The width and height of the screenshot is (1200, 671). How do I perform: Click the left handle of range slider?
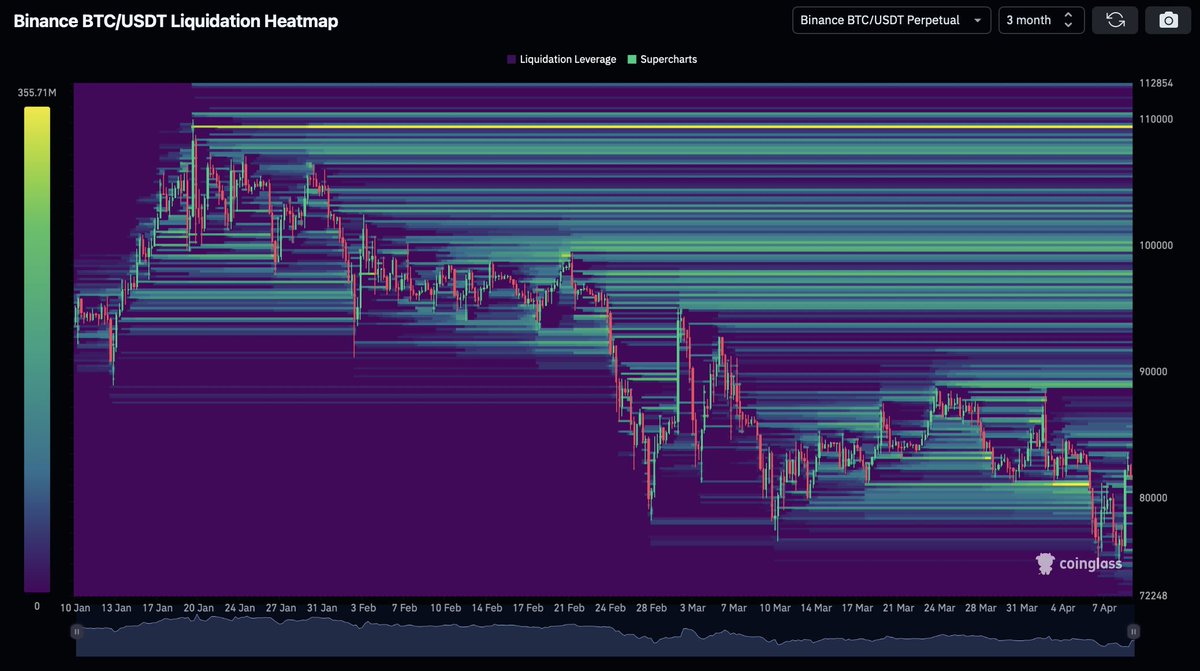coord(76,631)
